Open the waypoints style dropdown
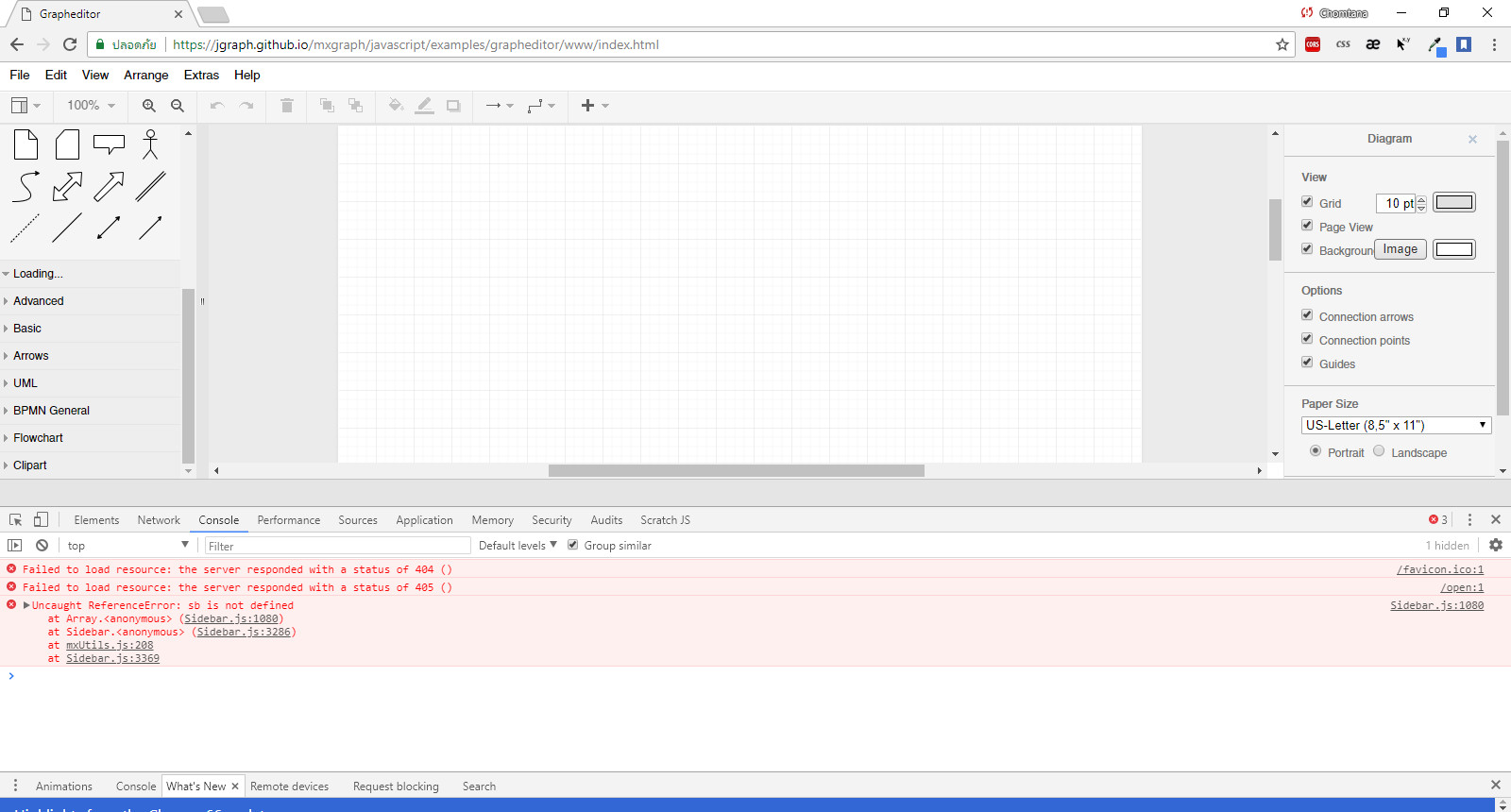 (x=541, y=106)
